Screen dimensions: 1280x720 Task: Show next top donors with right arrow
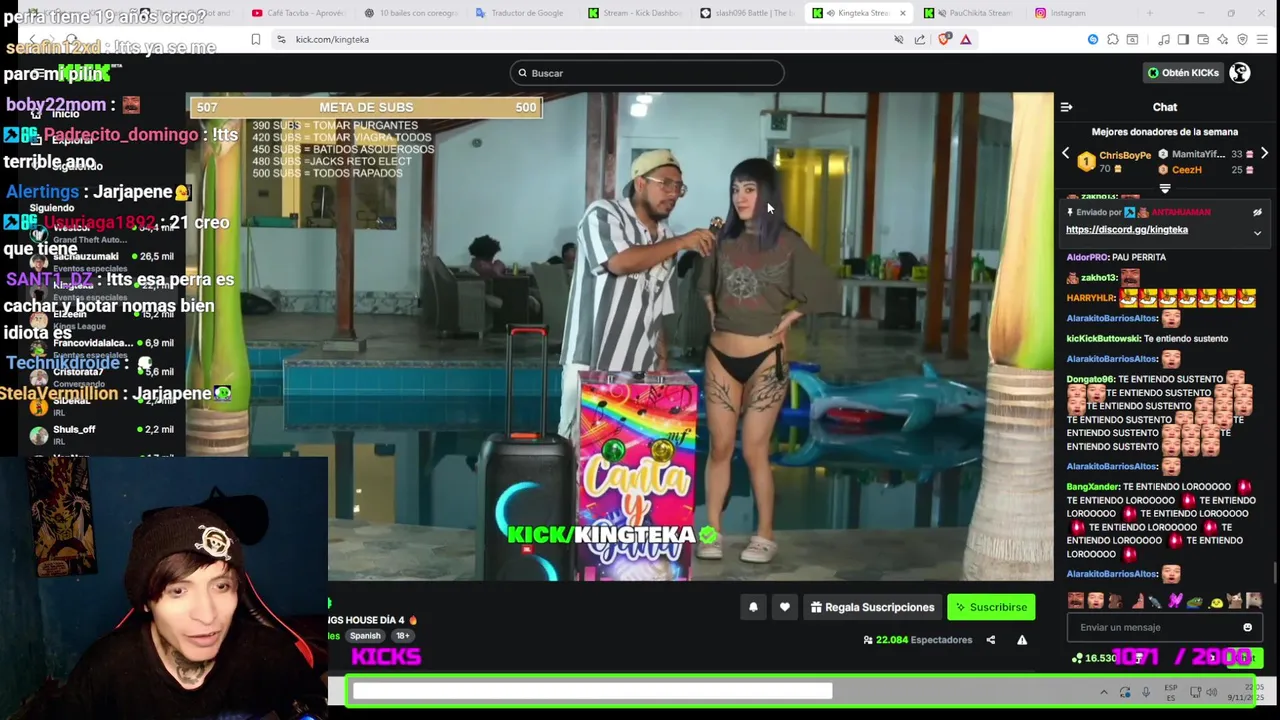[1264, 154]
